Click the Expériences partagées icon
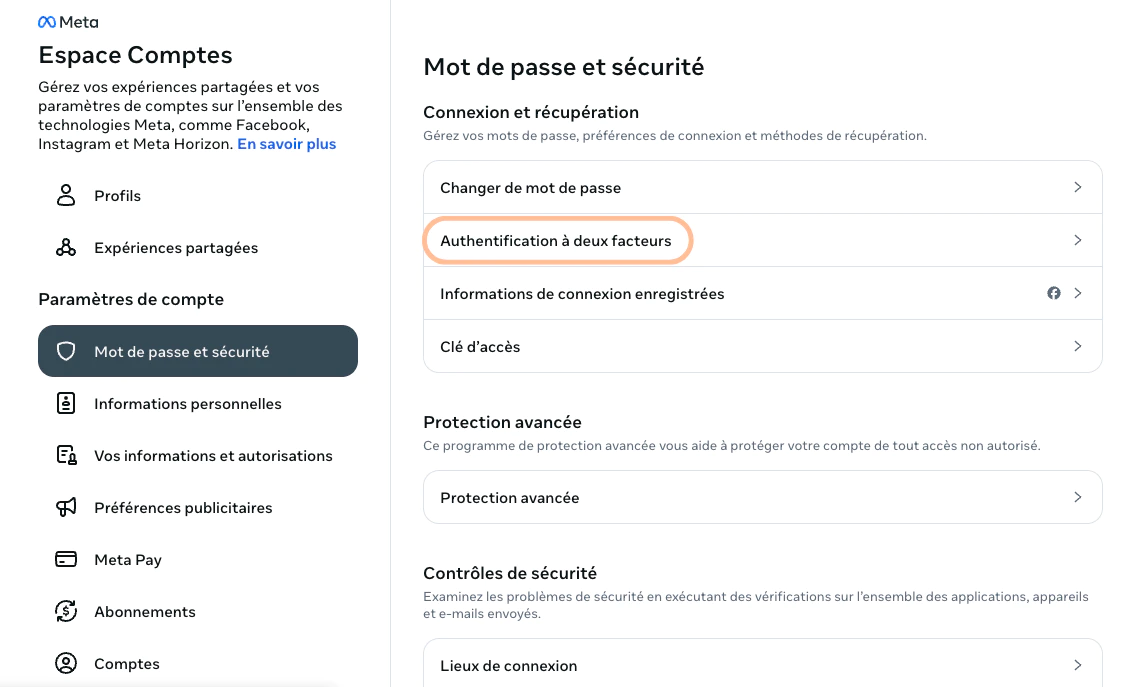 (66, 247)
